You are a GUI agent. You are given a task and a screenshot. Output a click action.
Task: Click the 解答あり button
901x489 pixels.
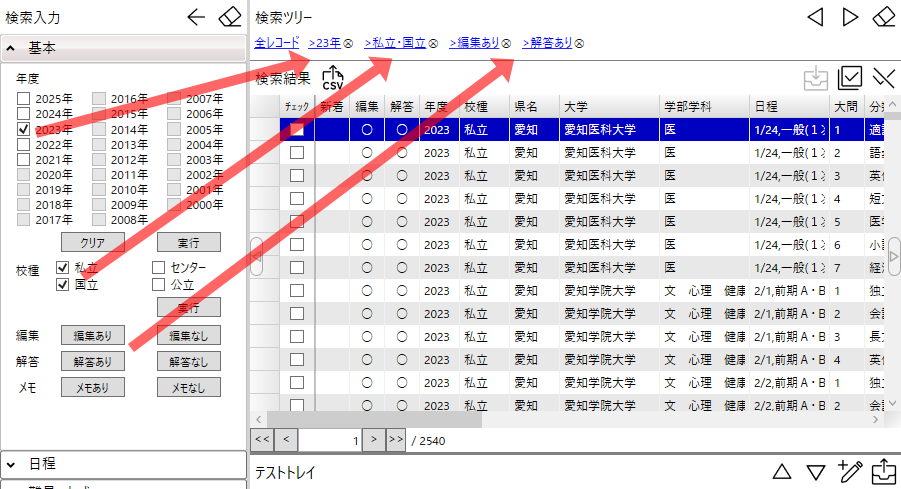point(93,361)
